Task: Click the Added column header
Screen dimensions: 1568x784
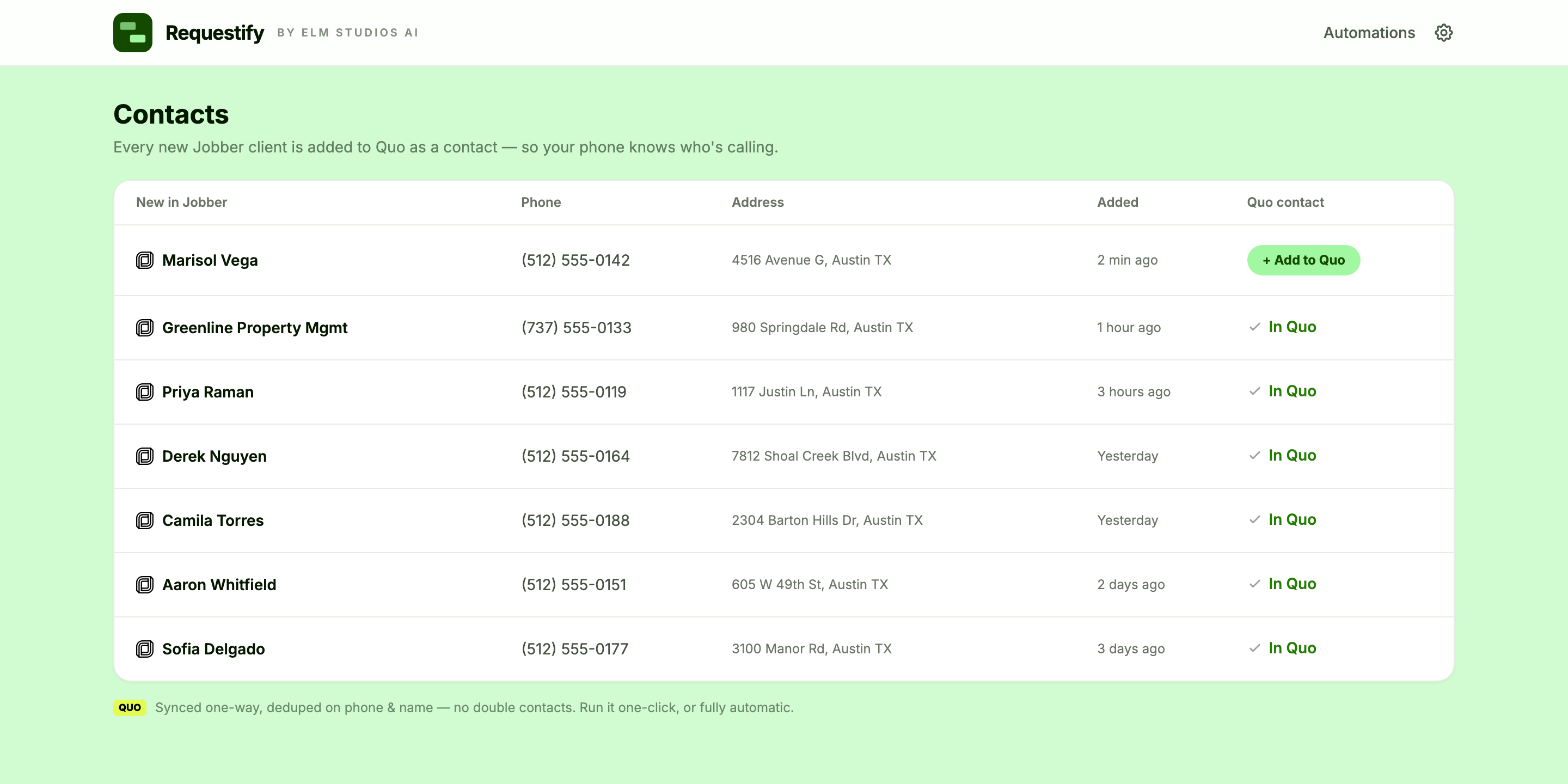Action: click(1118, 202)
